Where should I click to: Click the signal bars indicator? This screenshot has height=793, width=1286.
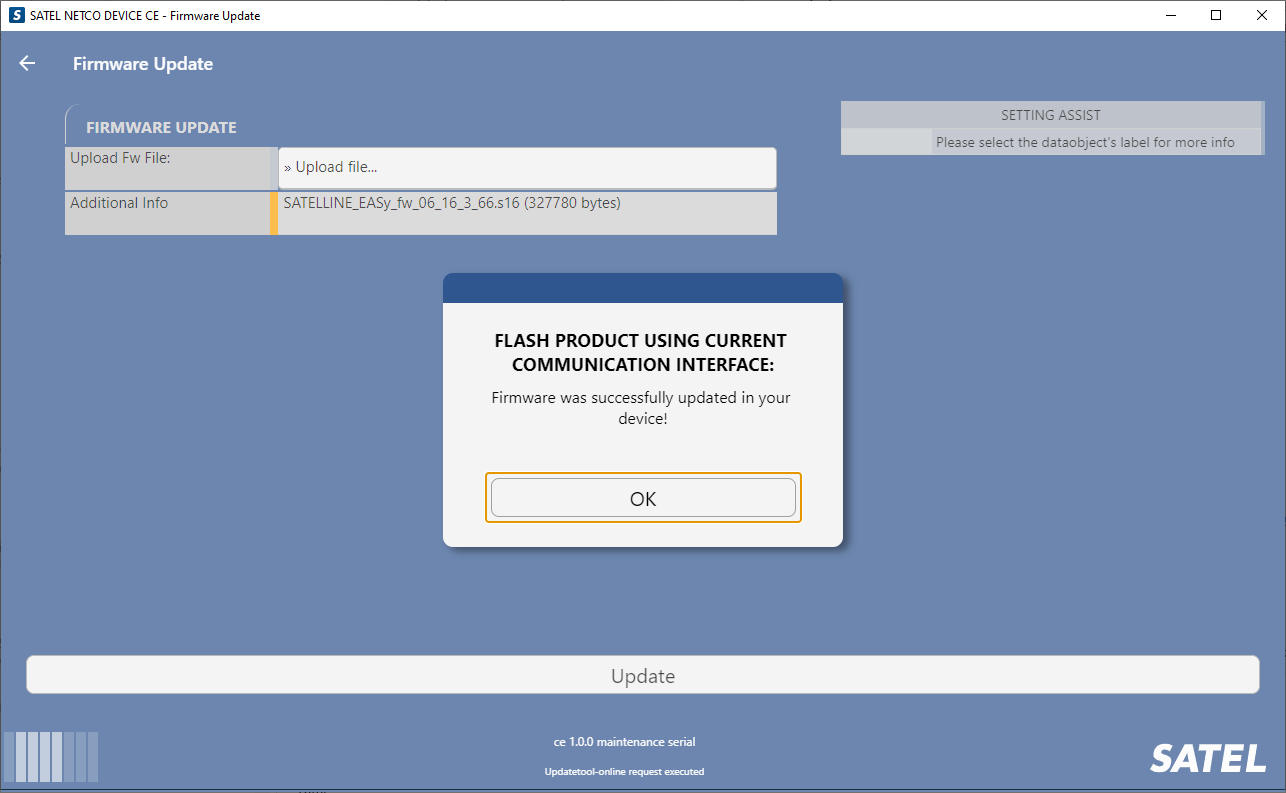[51, 756]
